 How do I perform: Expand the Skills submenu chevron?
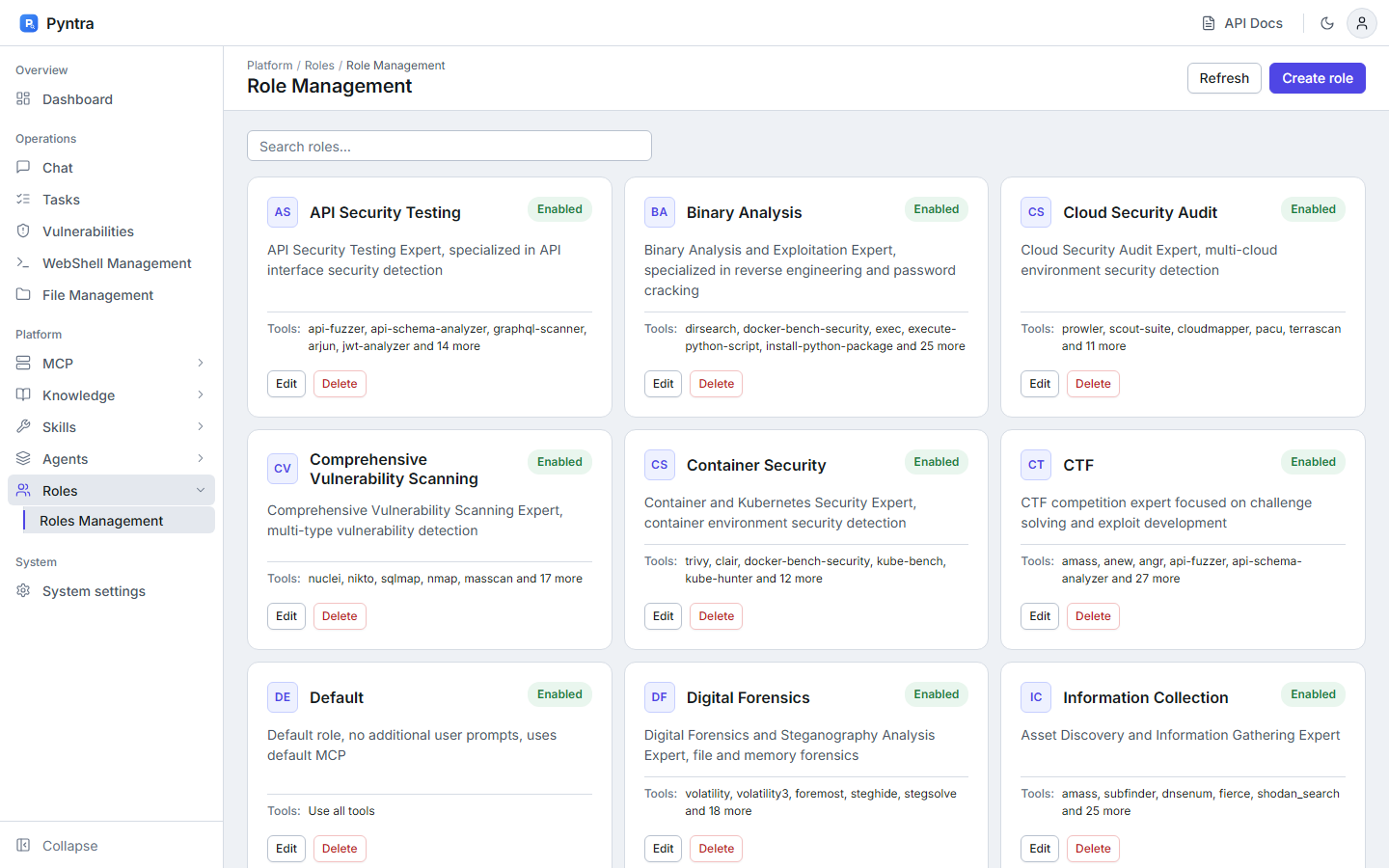pyautogui.click(x=201, y=427)
